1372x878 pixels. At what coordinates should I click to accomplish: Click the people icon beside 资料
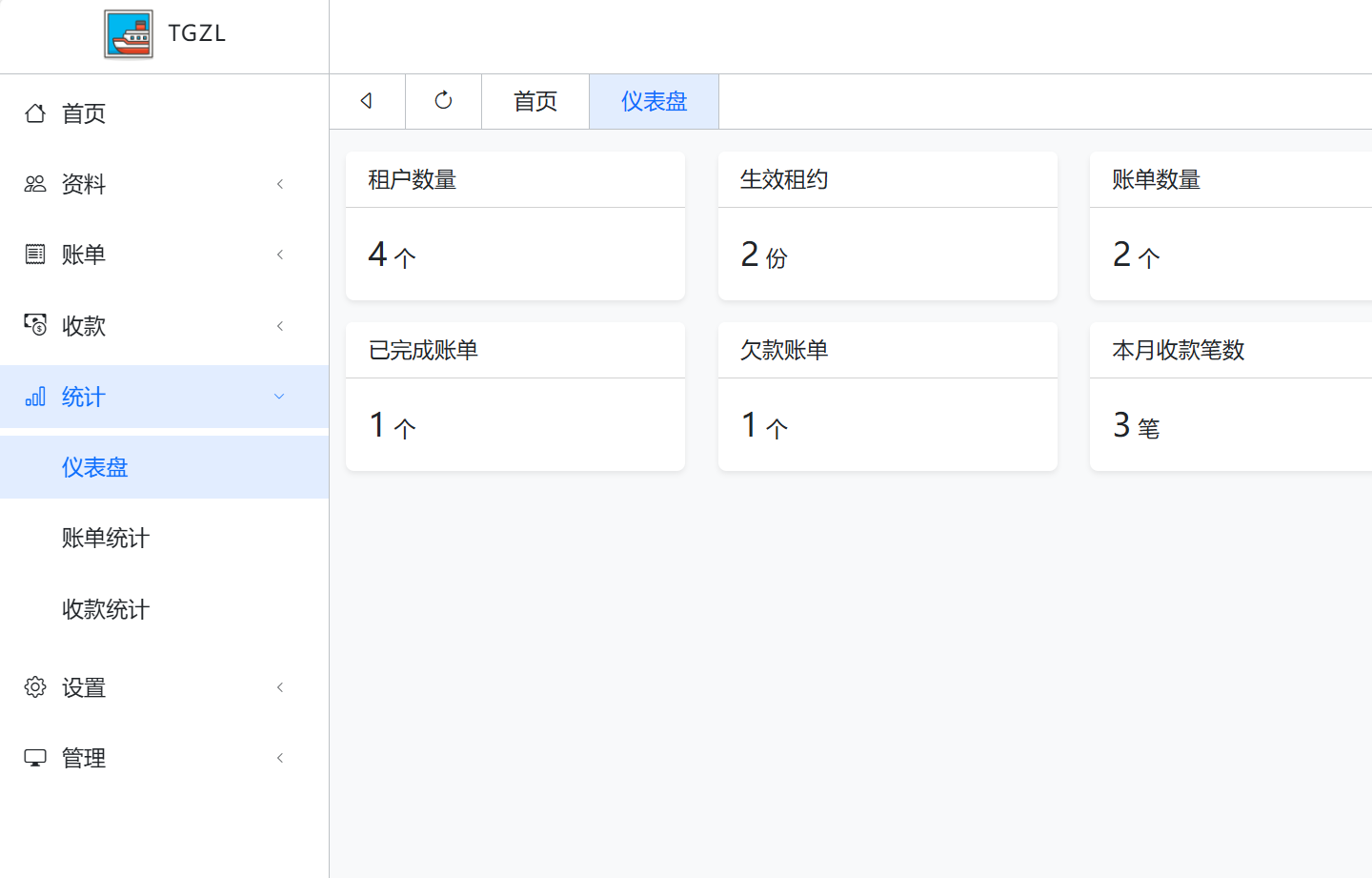pyautogui.click(x=35, y=184)
